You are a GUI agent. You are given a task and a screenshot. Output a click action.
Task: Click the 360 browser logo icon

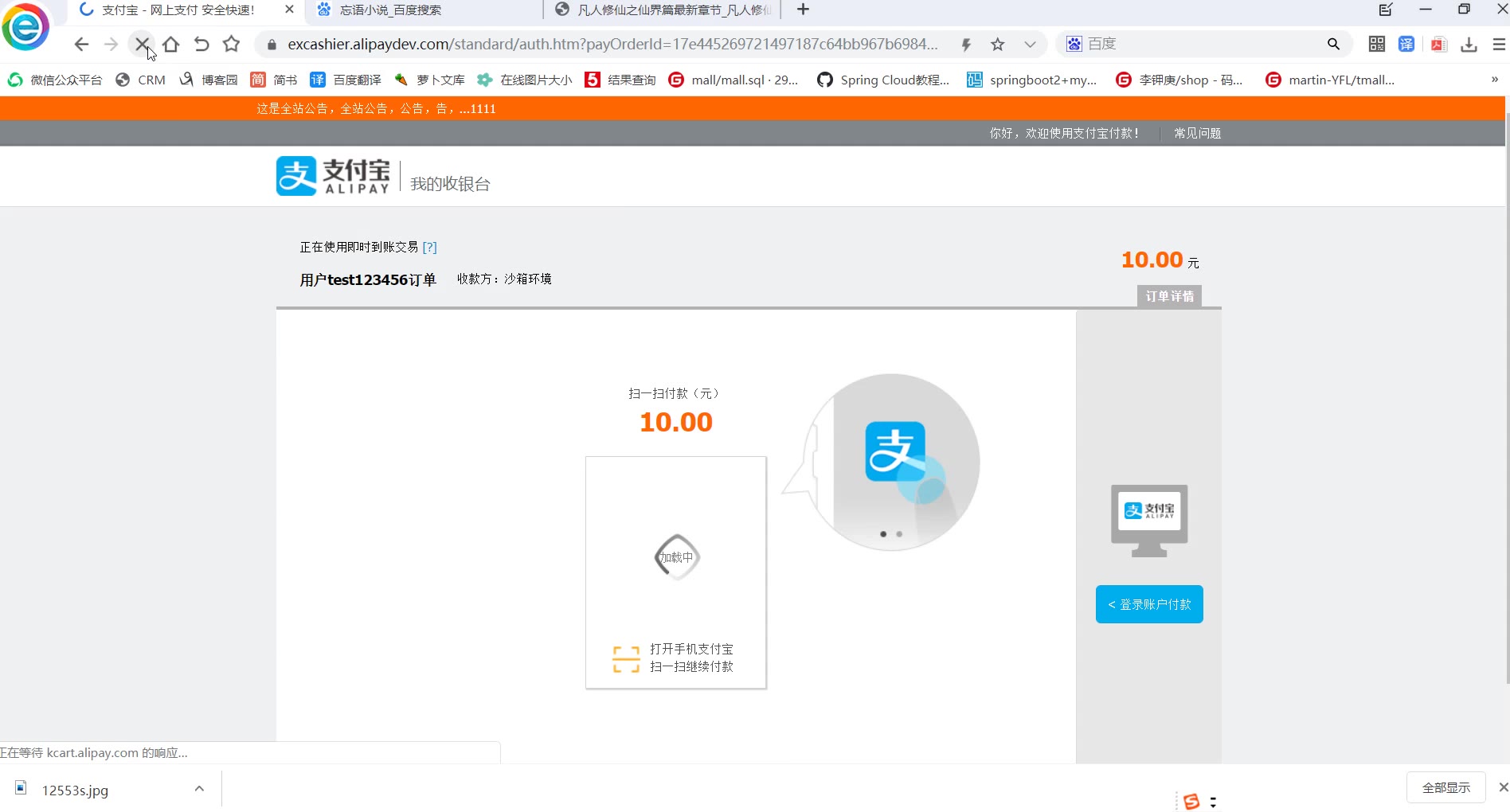tap(25, 27)
